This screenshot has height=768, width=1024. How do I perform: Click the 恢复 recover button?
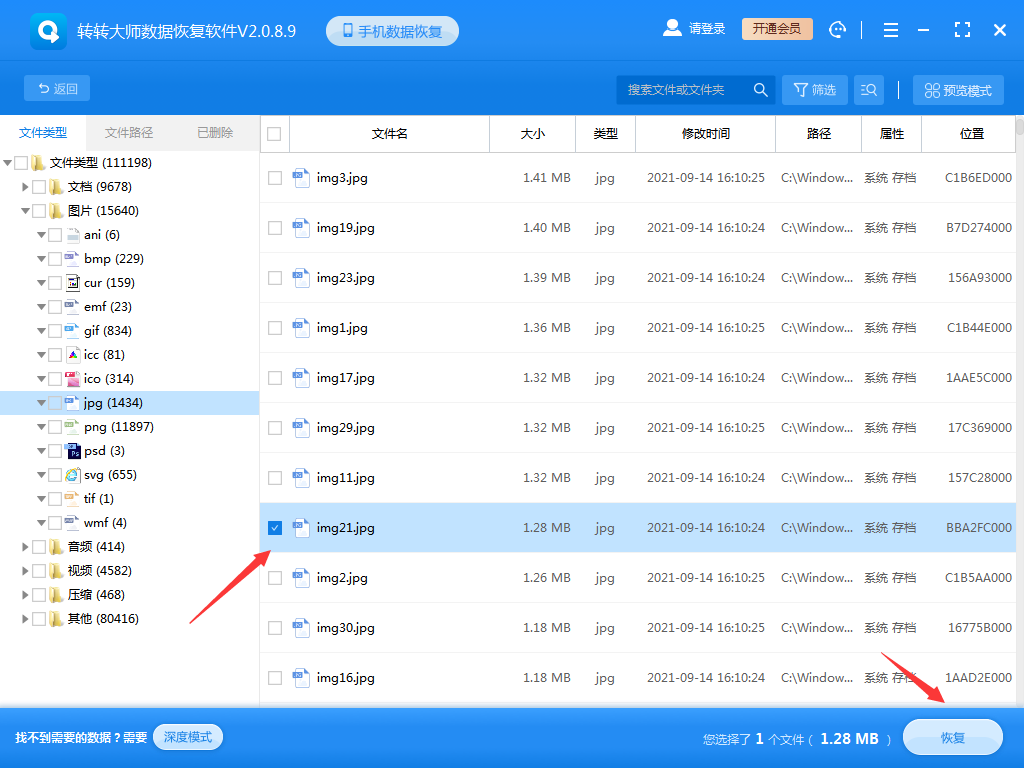pos(952,738)
